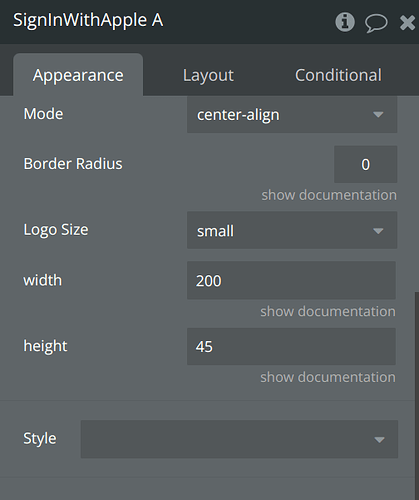Click the property panel vertical scrollbar
This screenshot has width=419, height=500.
click(x=416, y=396)
